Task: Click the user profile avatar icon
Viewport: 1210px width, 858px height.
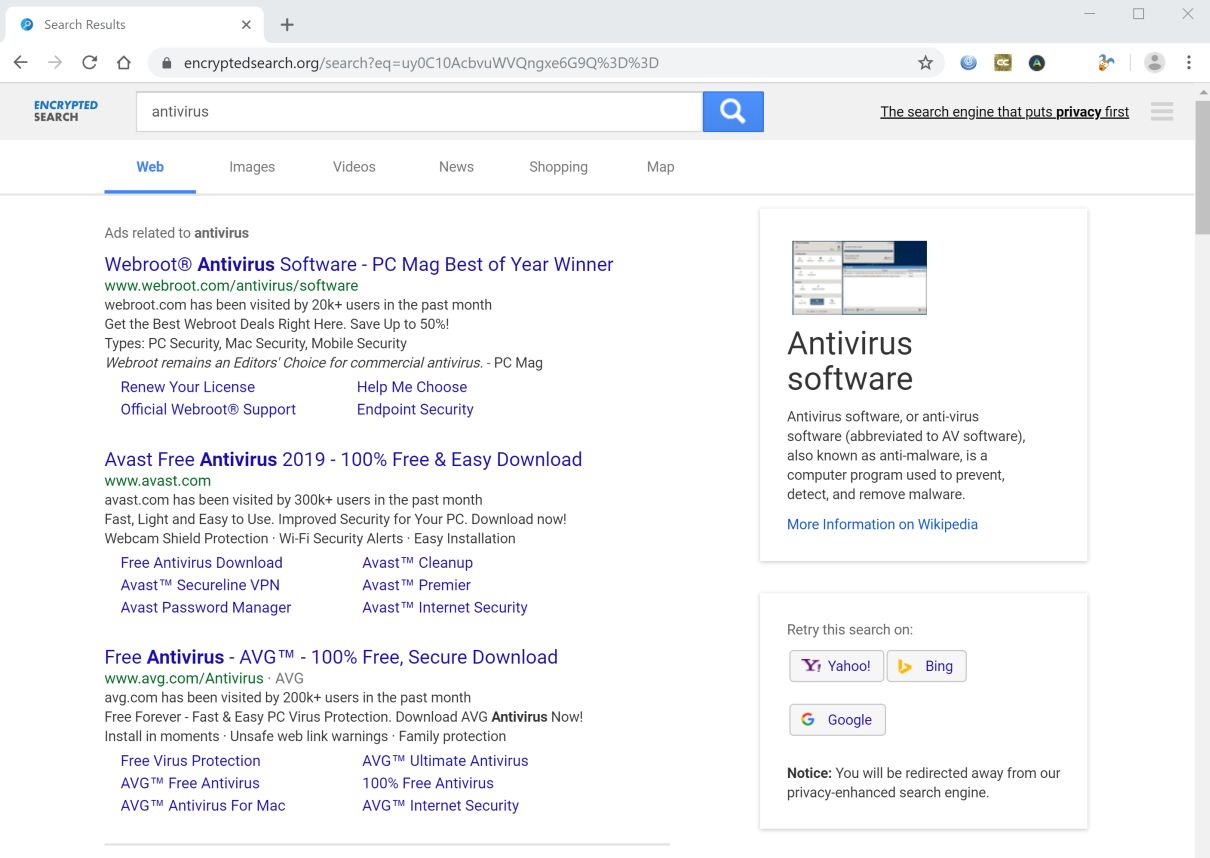Action: point(1154,63)
